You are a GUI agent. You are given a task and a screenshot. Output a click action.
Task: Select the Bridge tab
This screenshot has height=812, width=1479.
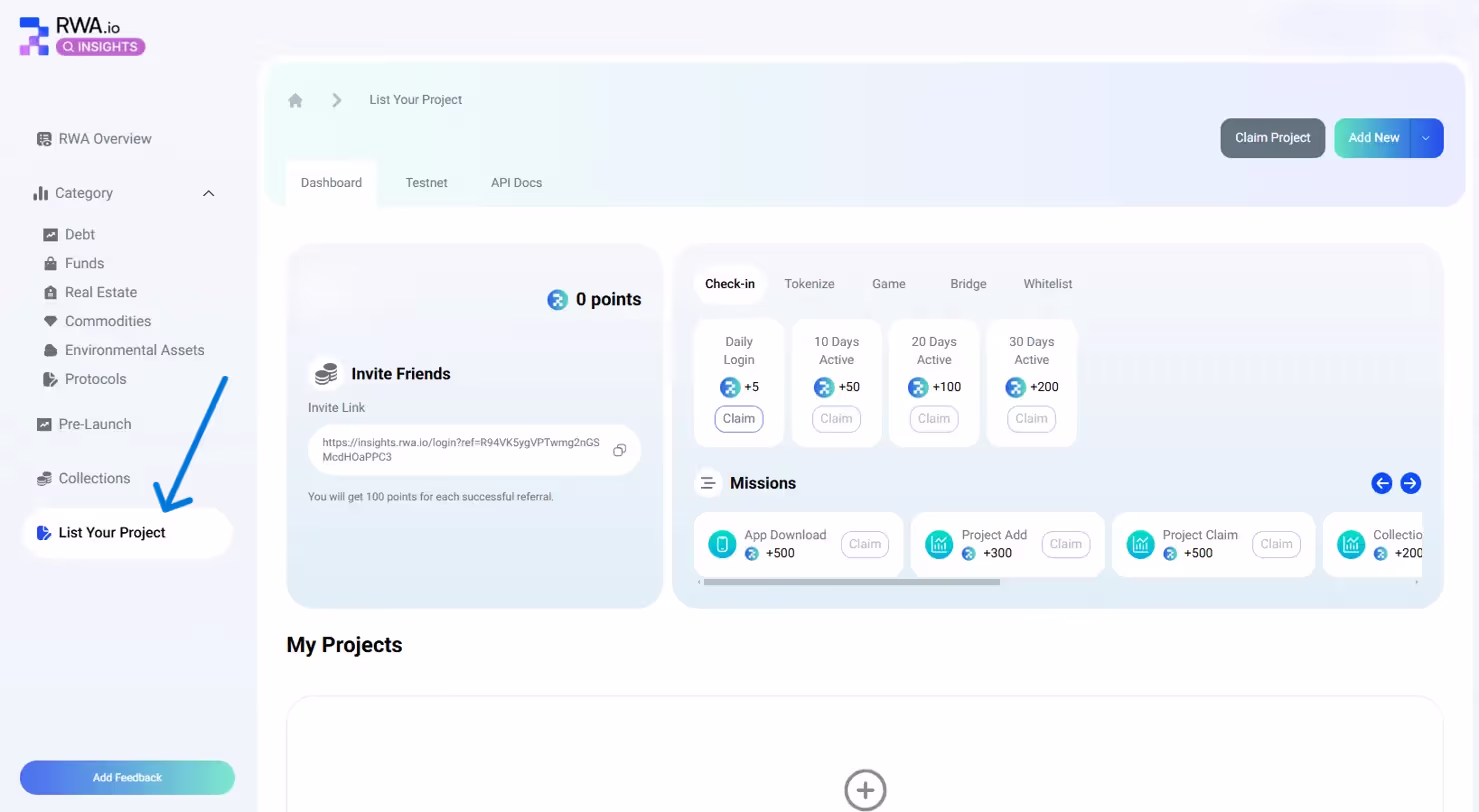pos(968,284)
